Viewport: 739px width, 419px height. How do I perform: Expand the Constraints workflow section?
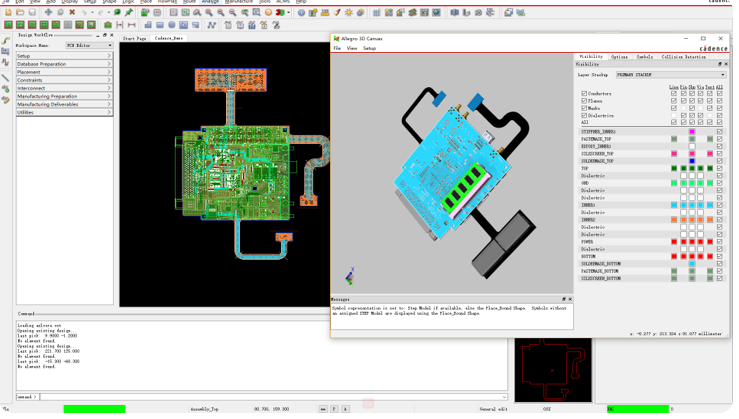click(x=64, y=80)
